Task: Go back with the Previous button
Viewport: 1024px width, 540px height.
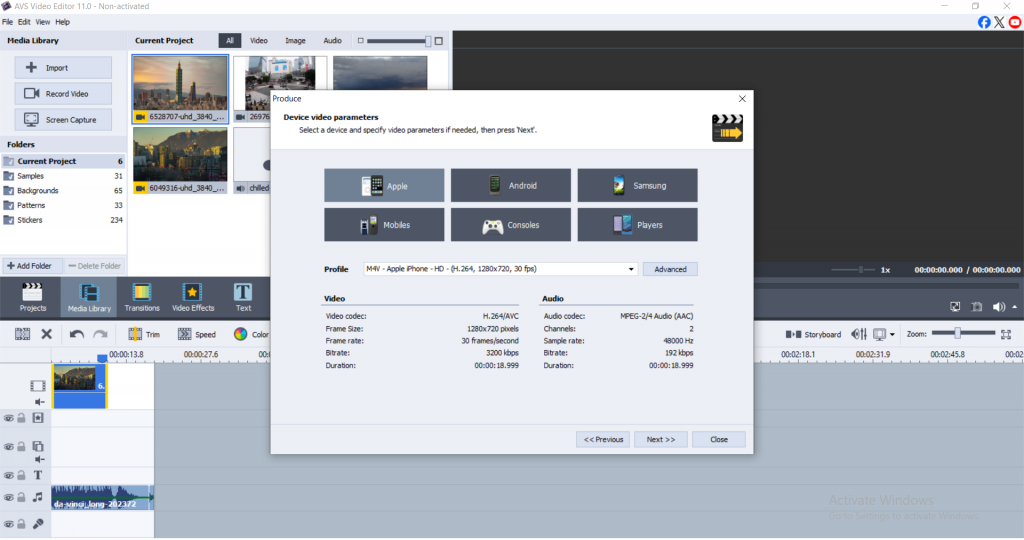Action: [x=603, y=439]
